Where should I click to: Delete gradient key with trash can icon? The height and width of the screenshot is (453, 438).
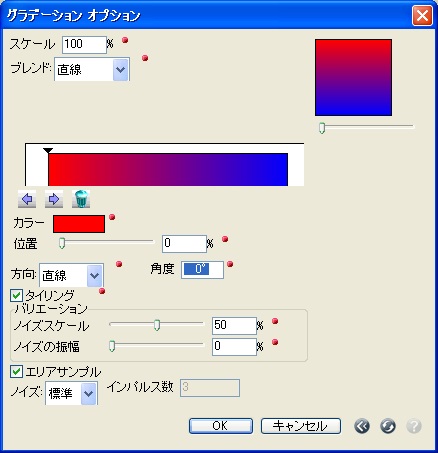coord(81,199)
